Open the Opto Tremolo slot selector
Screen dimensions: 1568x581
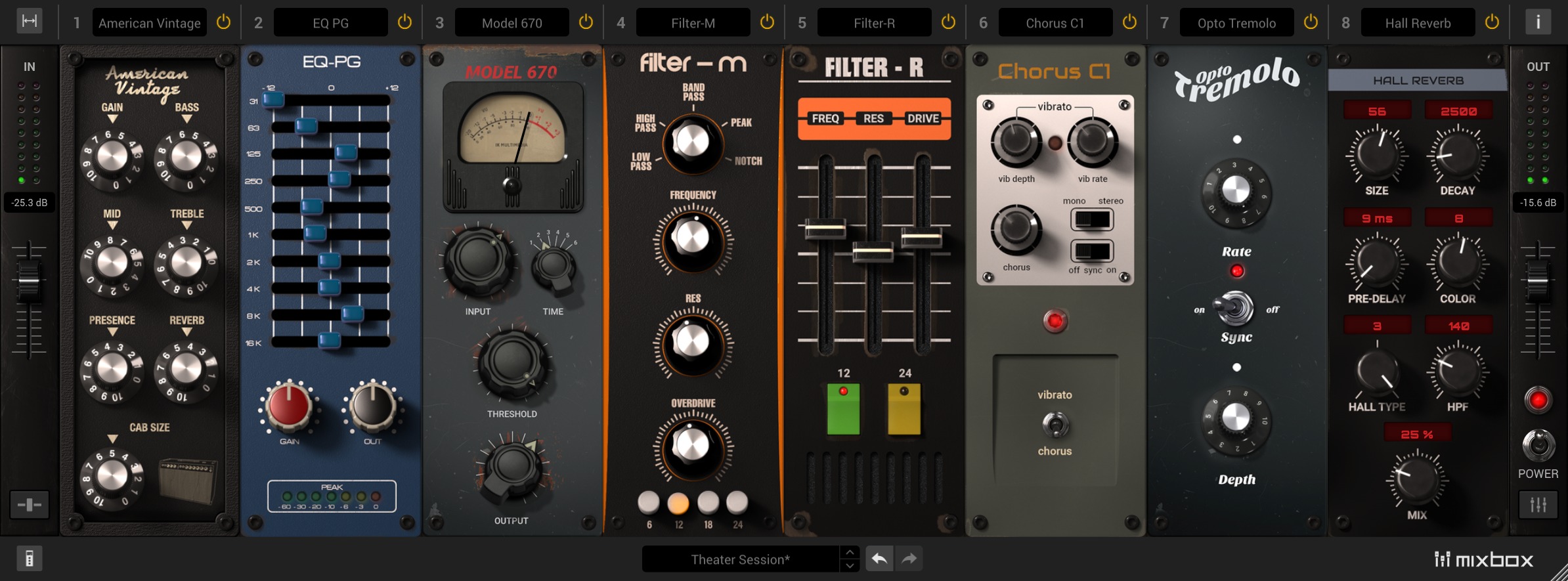click(x=1237, y=22)
